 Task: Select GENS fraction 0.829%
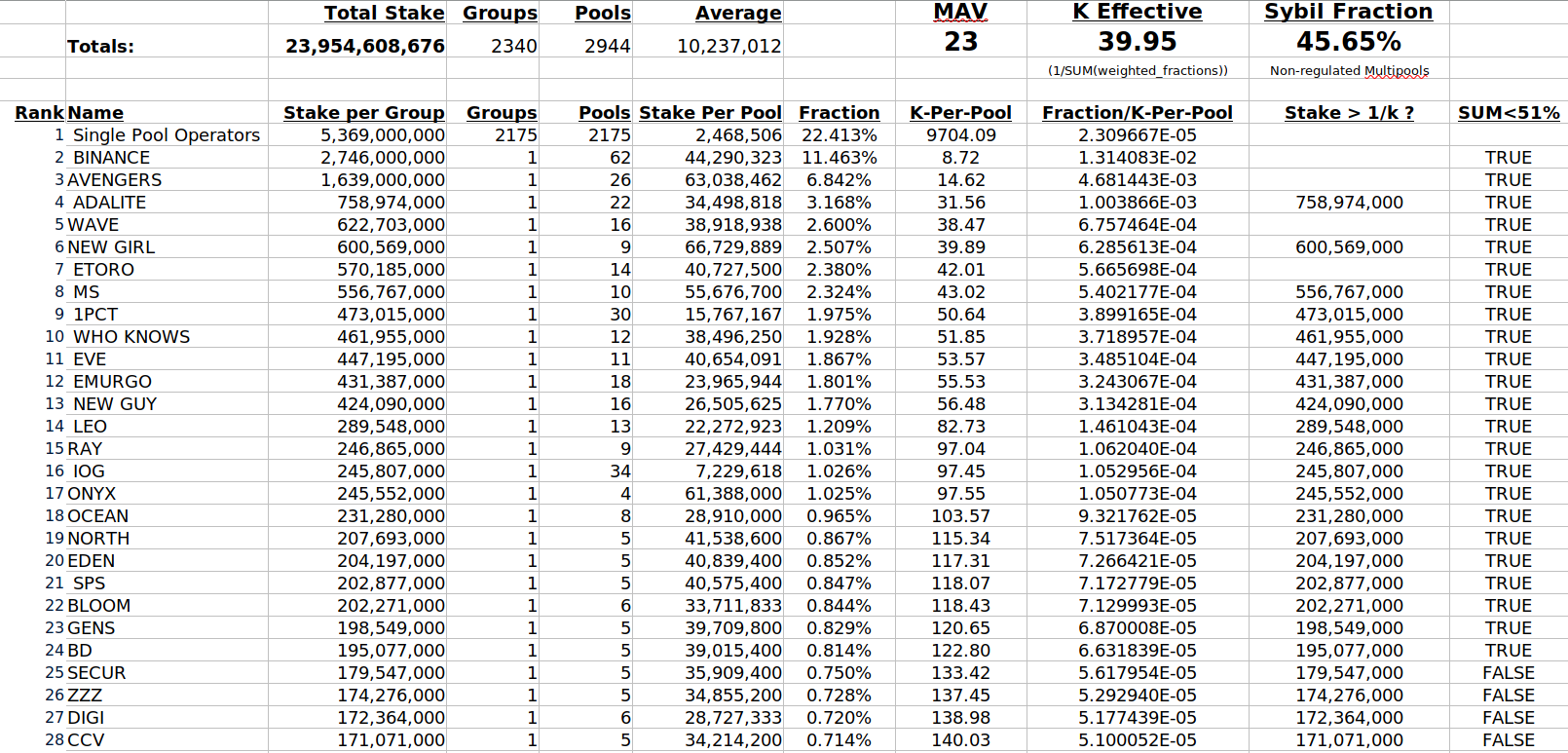pyautogui.click(x=839, y=628)
